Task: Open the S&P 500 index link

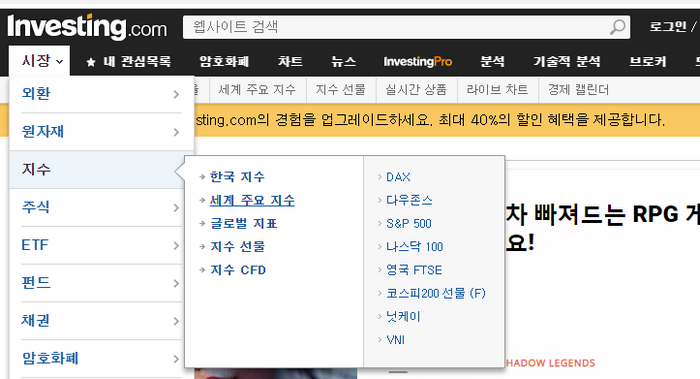Action: click(x=409, y=223)
